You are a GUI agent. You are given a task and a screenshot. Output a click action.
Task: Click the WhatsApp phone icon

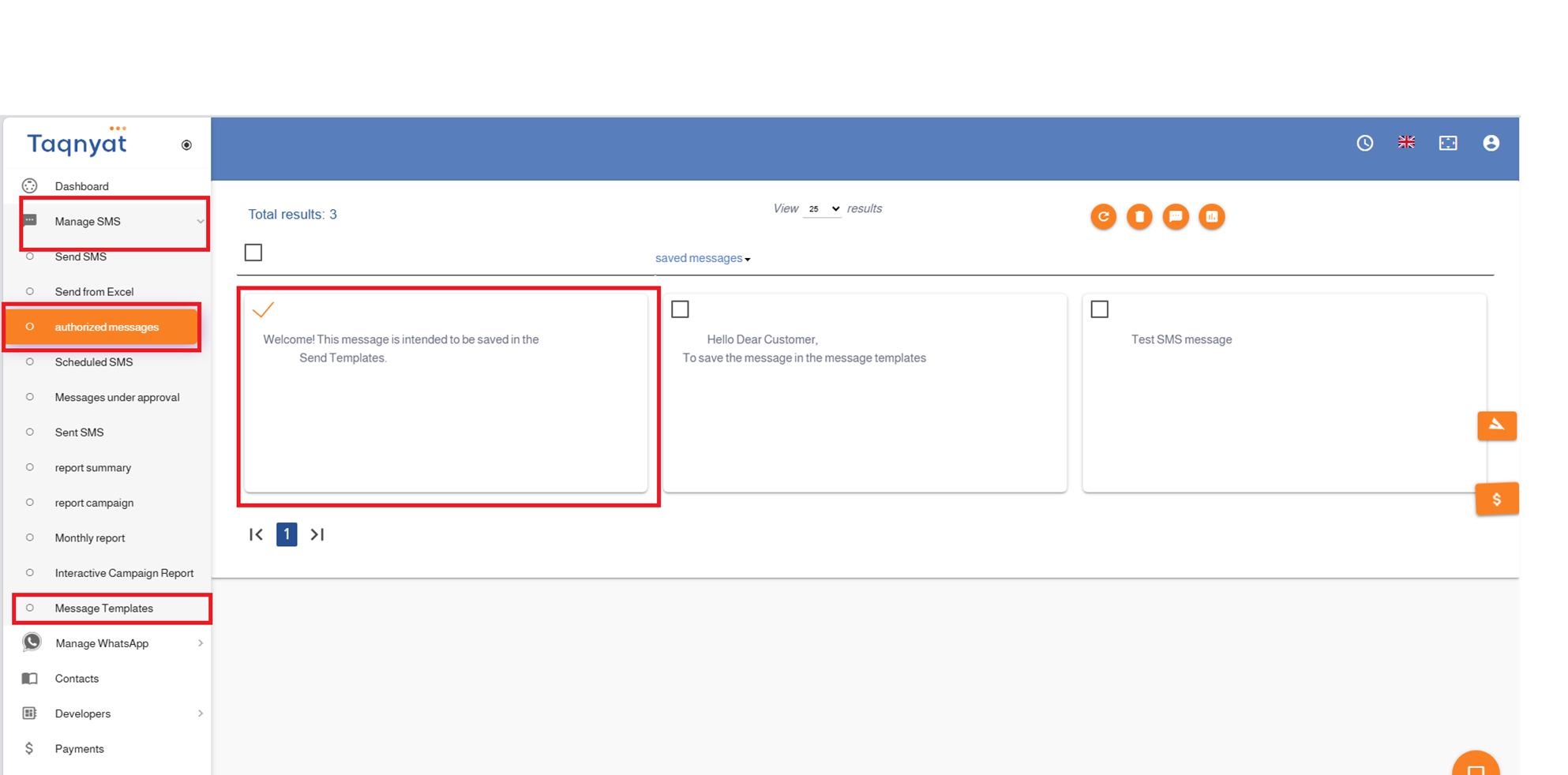click(32, 642)
